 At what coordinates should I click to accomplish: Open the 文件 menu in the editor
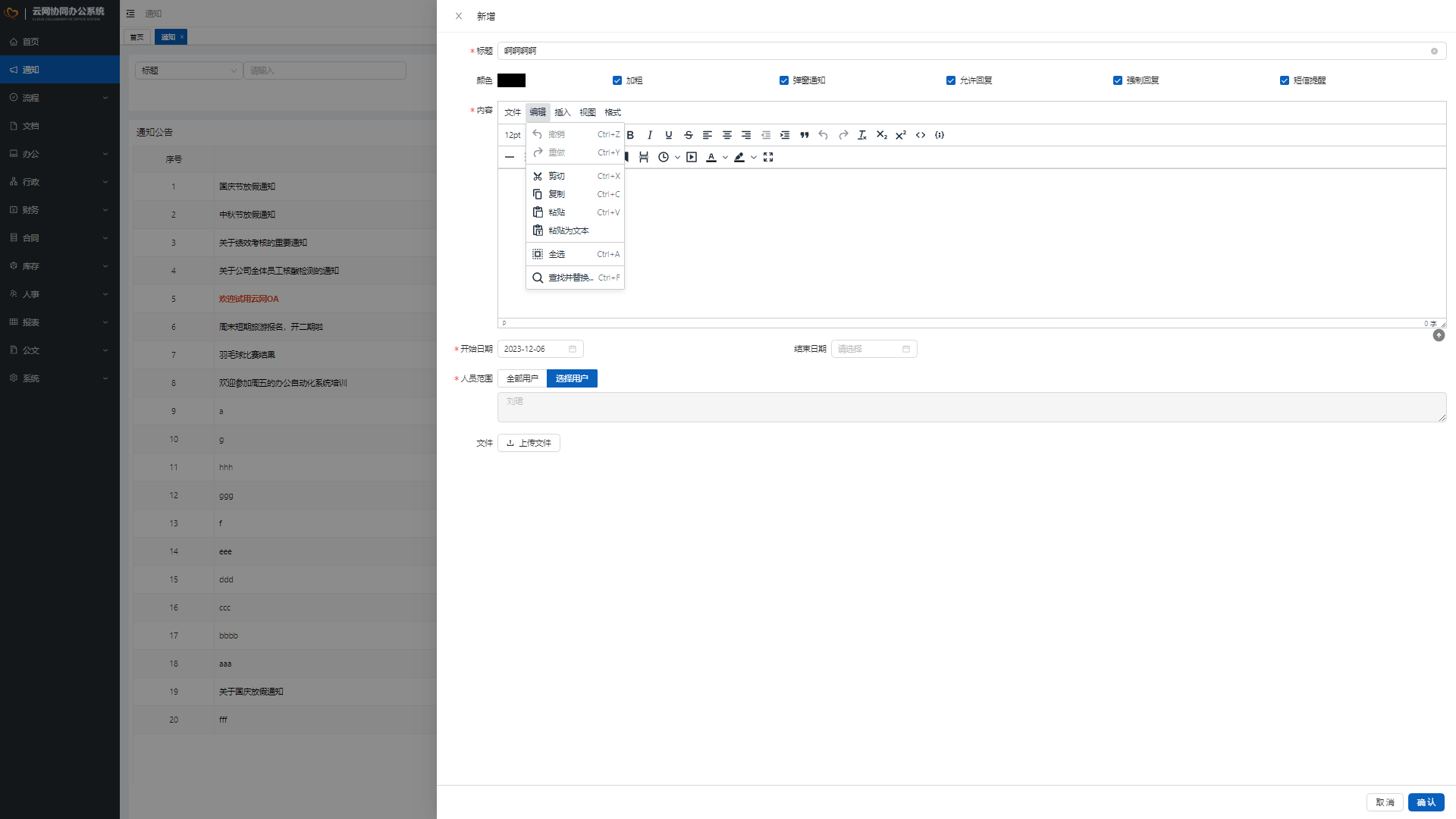(513, 112)
